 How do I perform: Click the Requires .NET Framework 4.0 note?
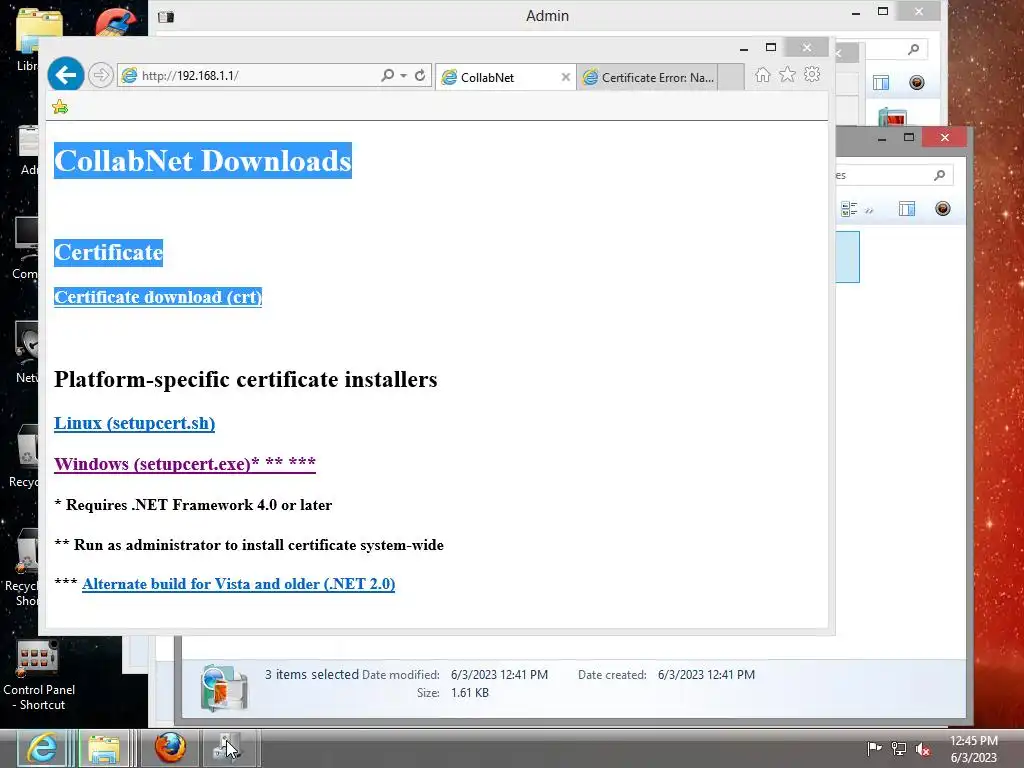193,505
